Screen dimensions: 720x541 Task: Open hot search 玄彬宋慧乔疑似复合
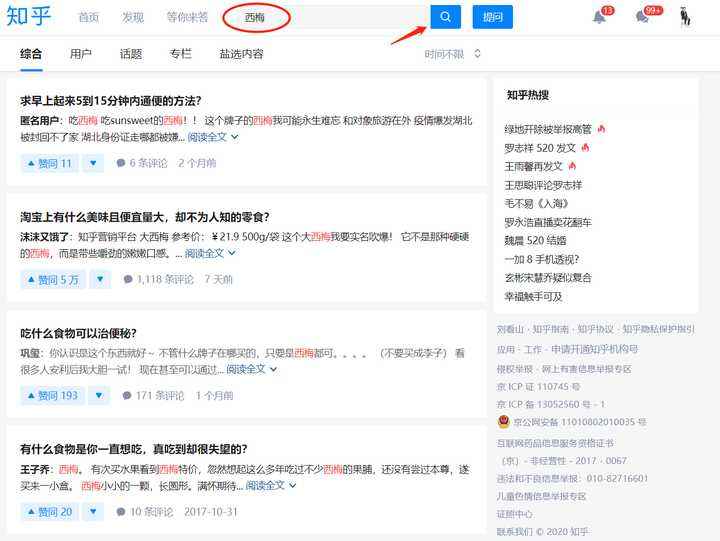(548, 278)
